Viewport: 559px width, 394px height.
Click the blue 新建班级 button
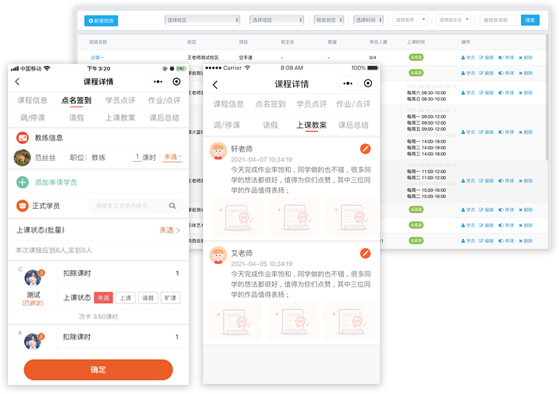point(101,21)
